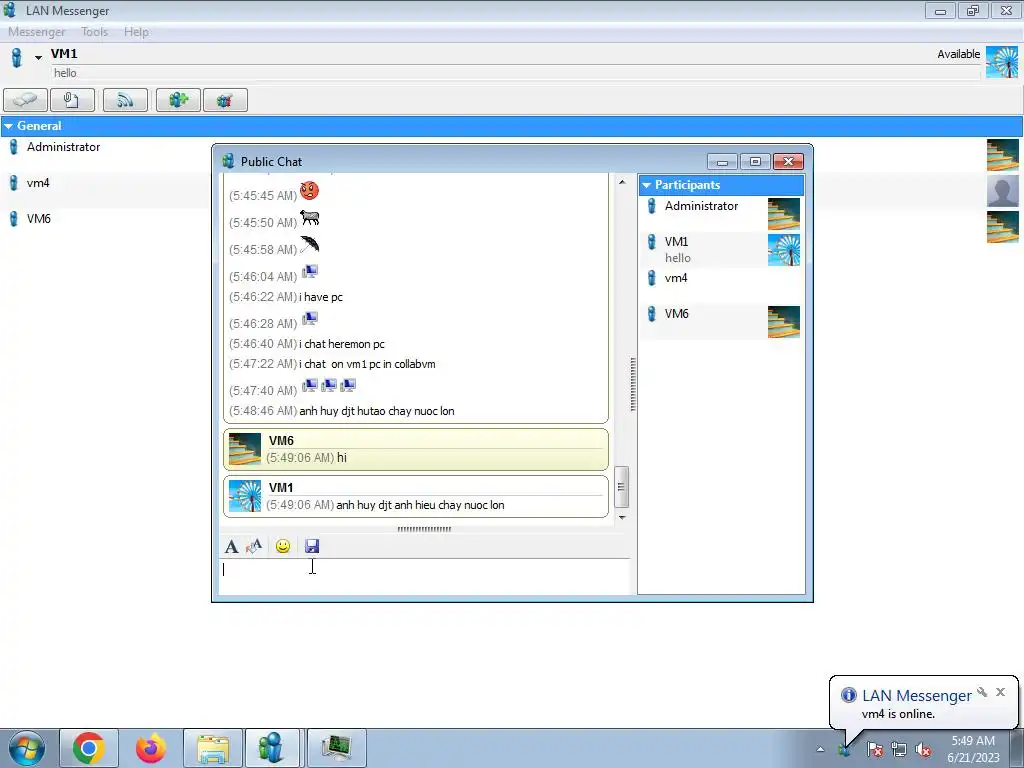Click the Available status label
Screen dimensions: 1024x768
point(958,54)
